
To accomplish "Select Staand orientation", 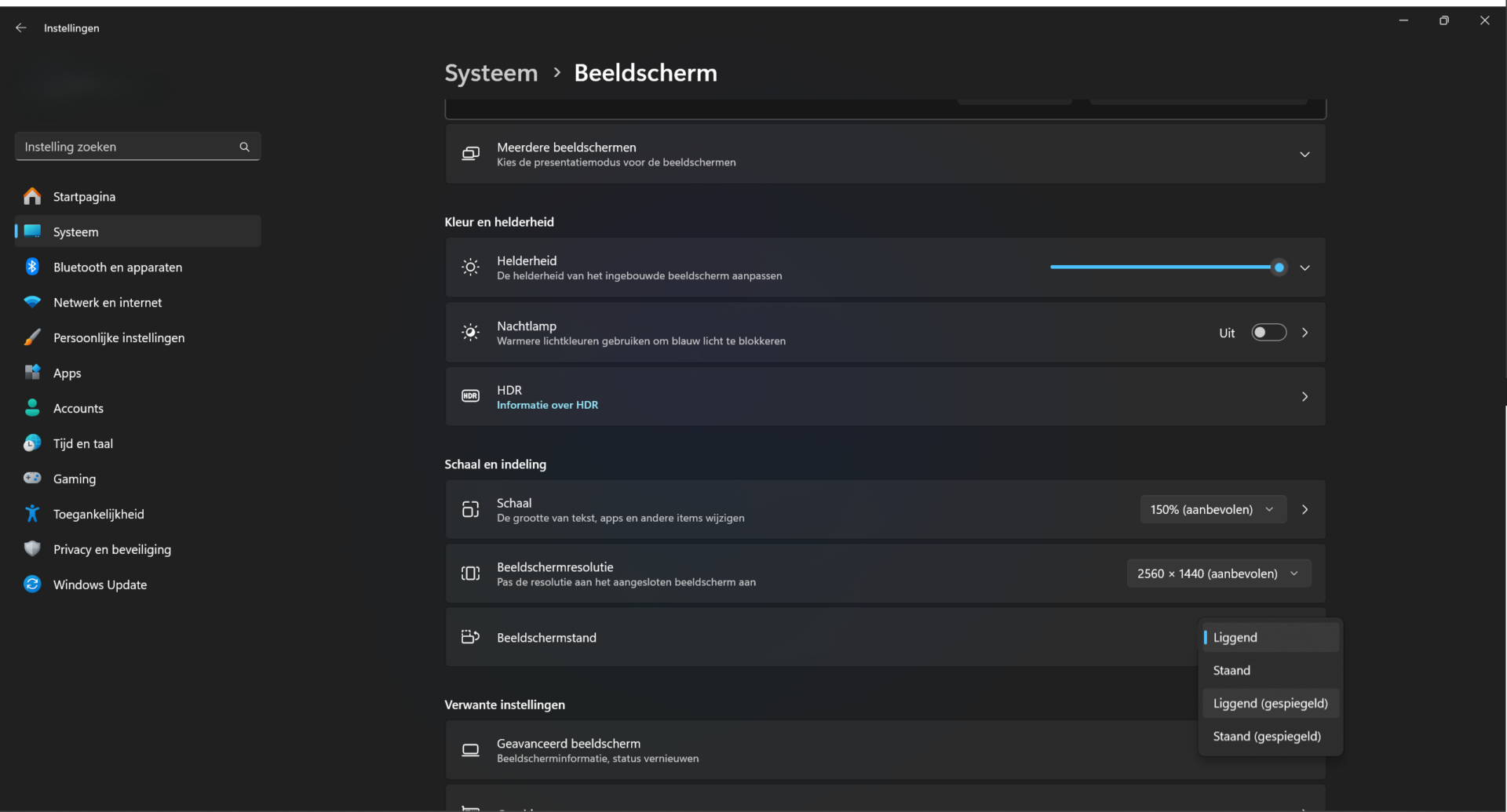I will [1231, 670].
